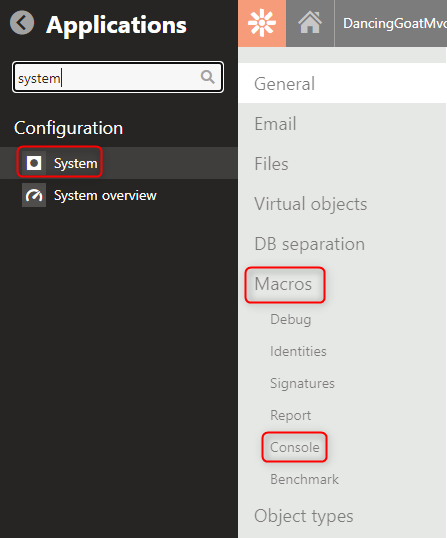Click the System application icon
The image size is (447, 538).
click(x=34, y=163)
